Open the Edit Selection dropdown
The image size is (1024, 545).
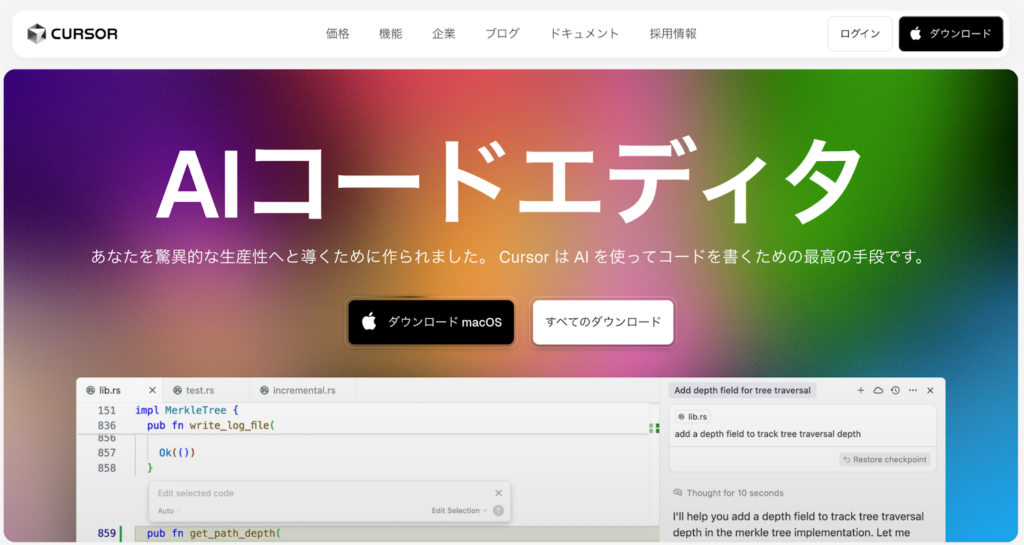[x=459, y=511]
